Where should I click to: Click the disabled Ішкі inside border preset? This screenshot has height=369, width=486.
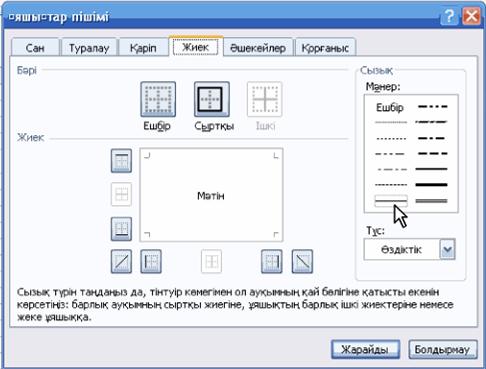265,99
